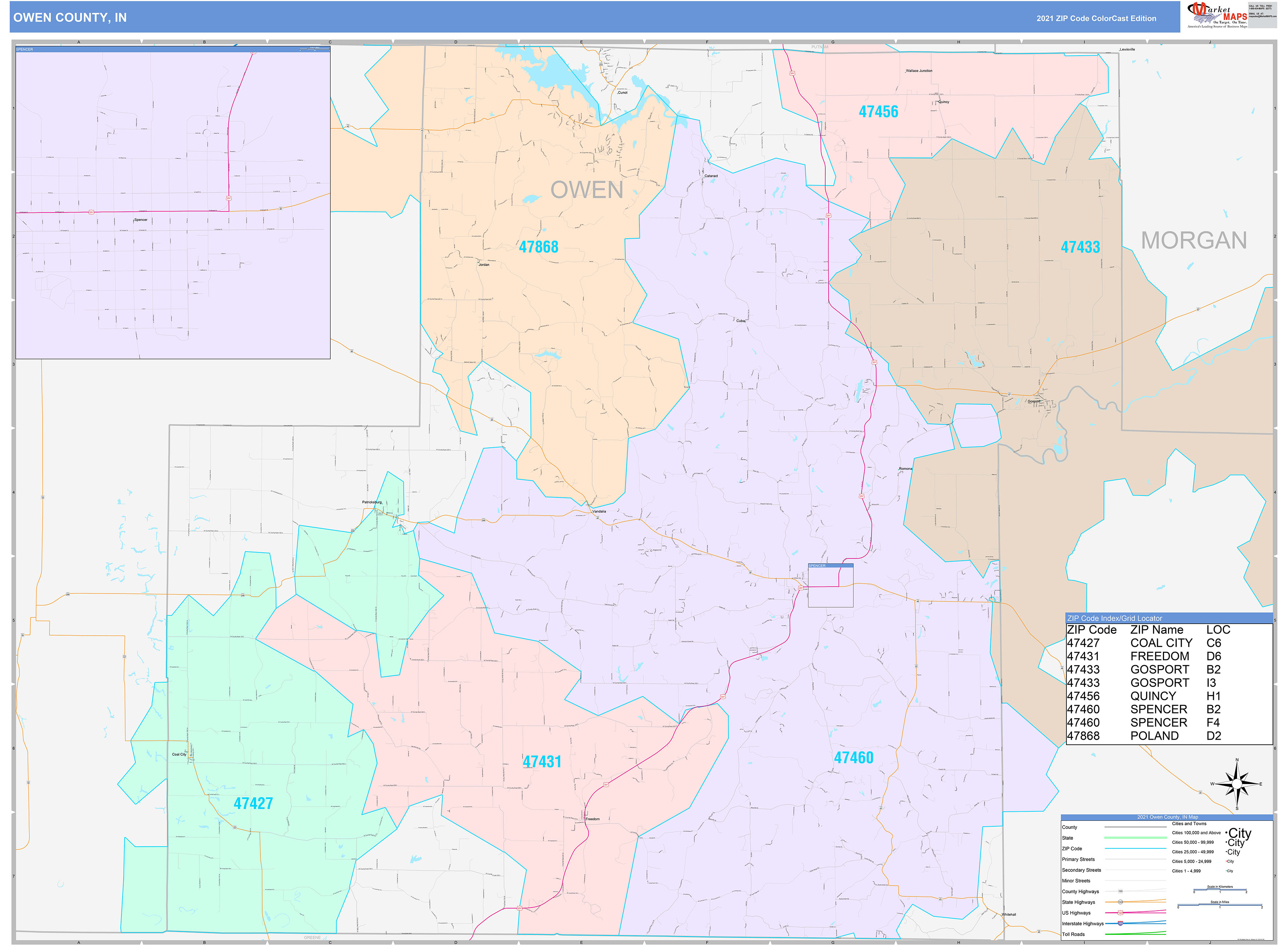Click the Patricksburg town label

(x=371, y=502)
